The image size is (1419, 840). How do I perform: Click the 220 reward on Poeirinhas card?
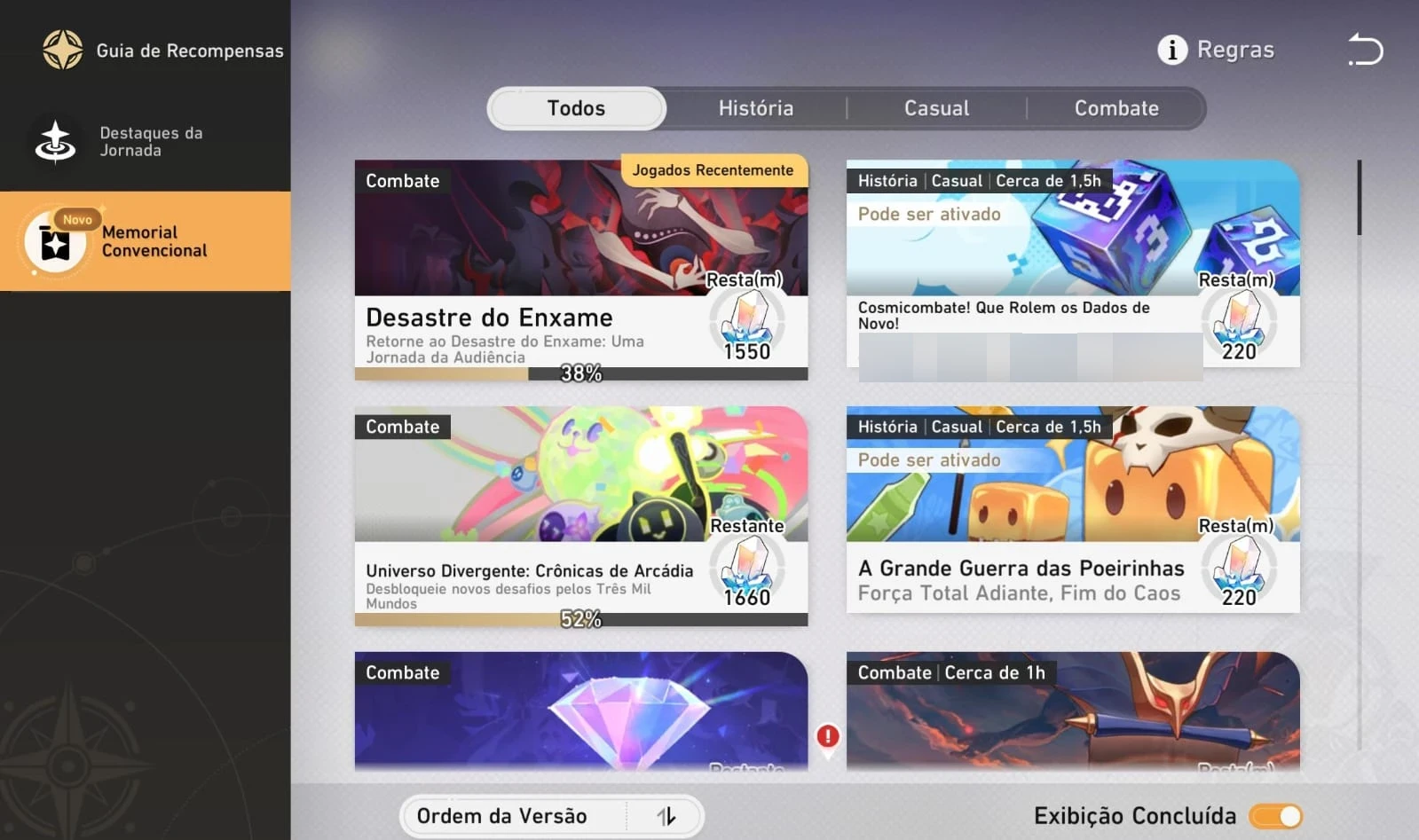(x=1239, y=598)
